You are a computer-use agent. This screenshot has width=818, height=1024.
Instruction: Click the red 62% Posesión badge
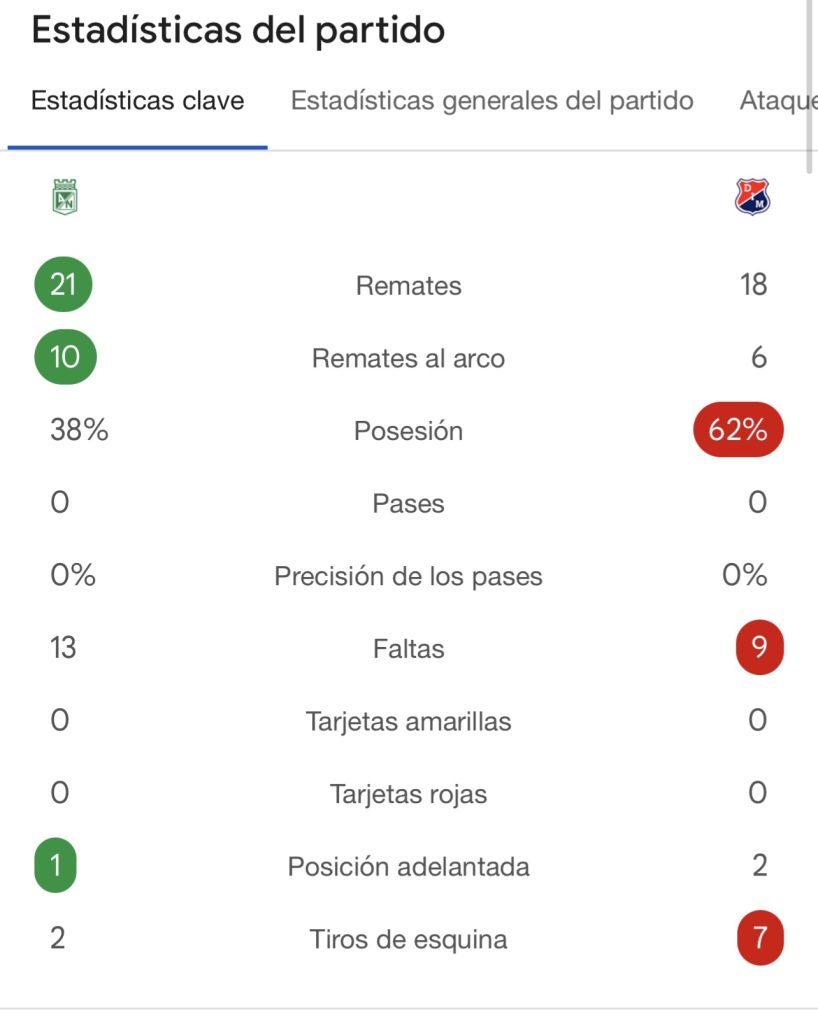coord(738,431)
